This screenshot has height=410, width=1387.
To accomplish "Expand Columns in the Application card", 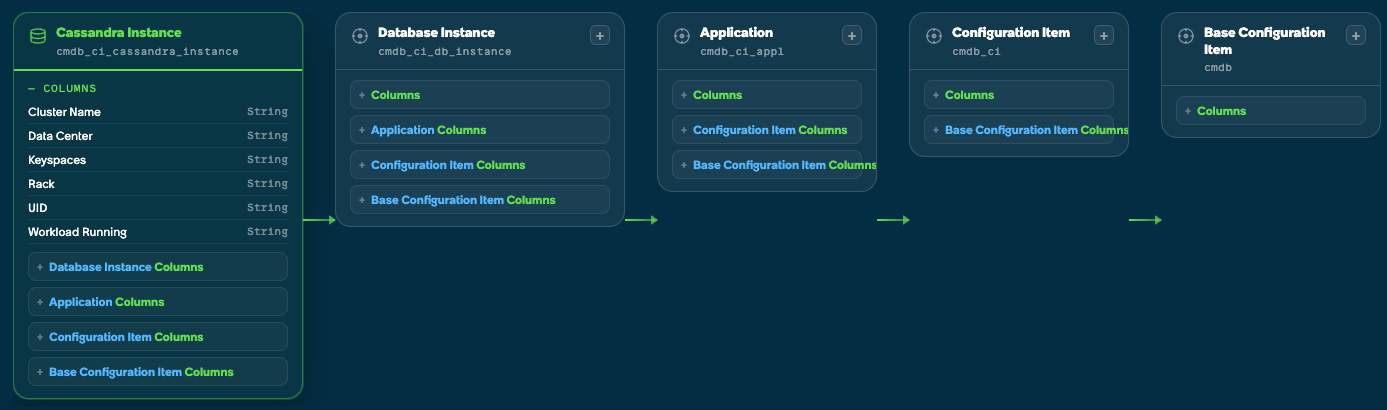I will 767,95.
